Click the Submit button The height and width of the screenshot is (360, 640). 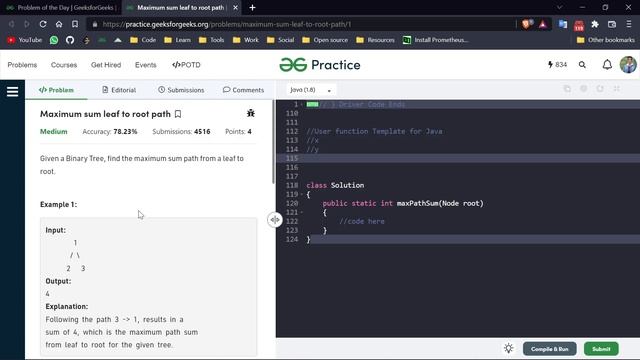601,349
